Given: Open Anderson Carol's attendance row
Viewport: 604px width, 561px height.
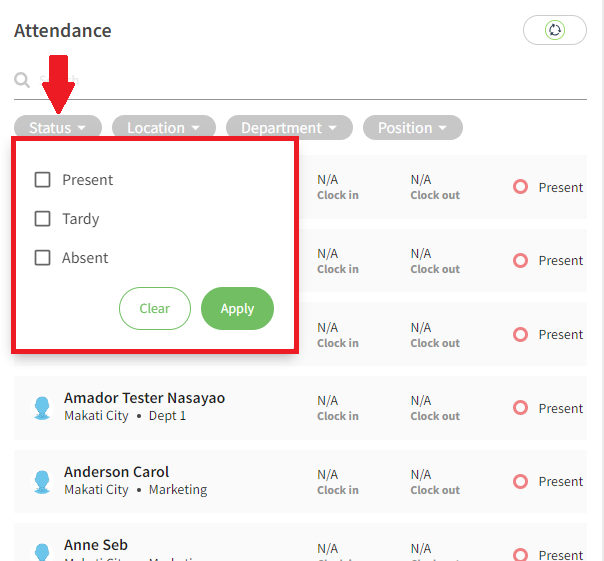Looking at the screenshot, I should (300, 482).
